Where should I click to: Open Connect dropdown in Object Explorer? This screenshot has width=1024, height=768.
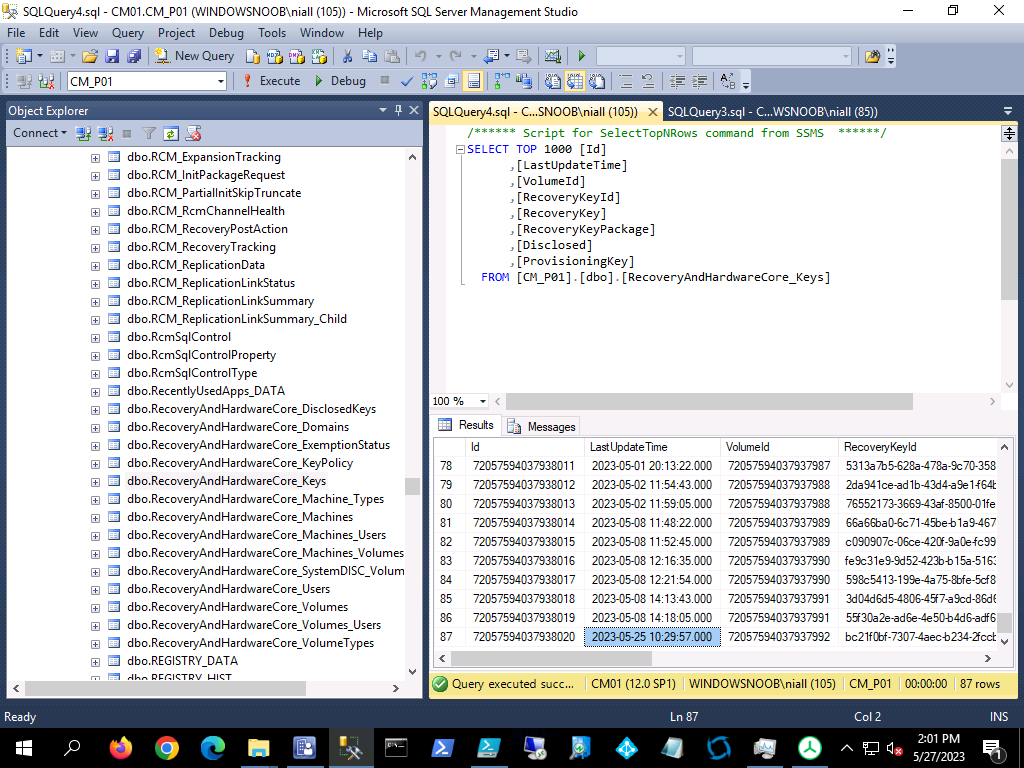click(40, 133)
